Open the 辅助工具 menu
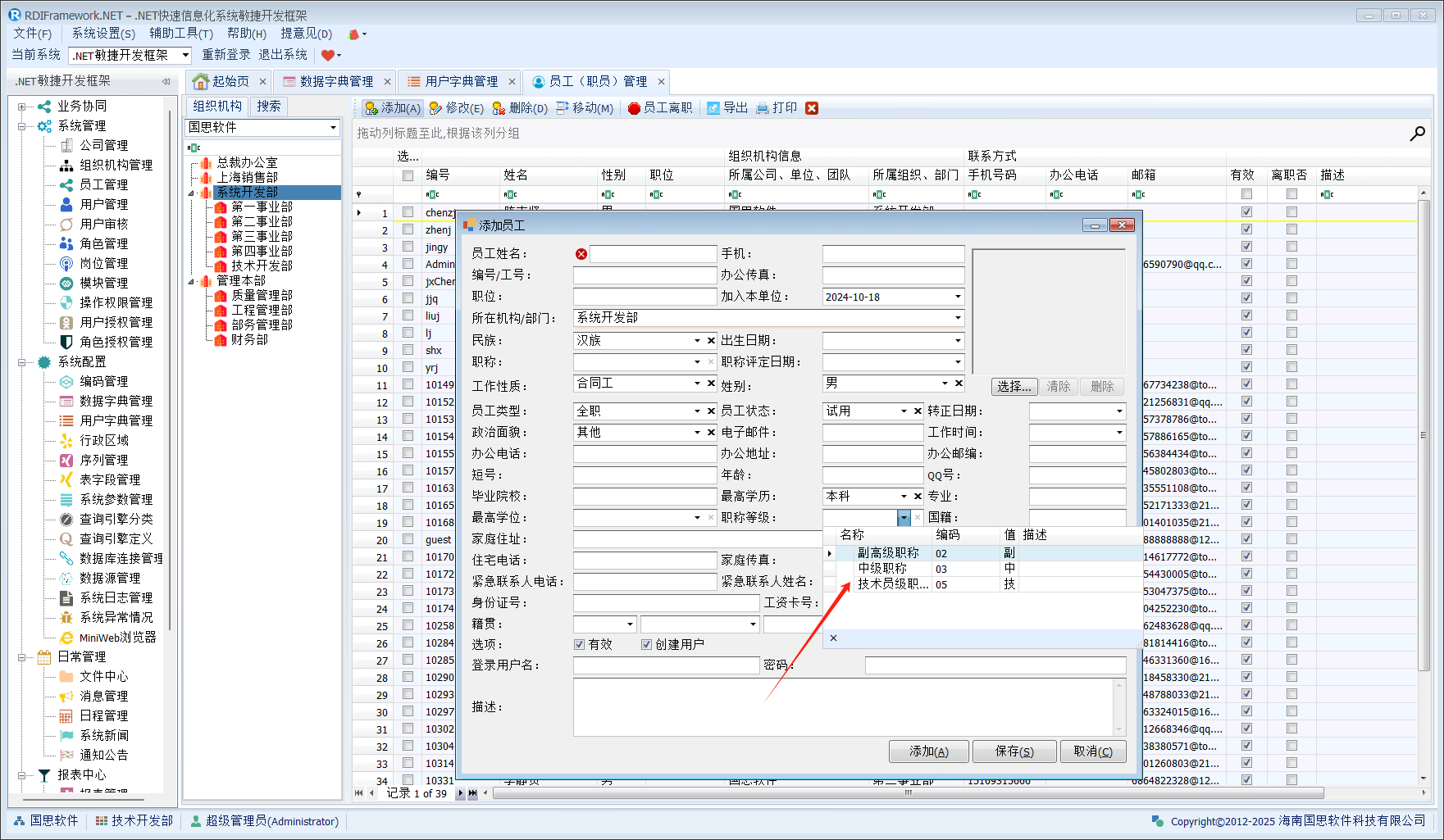This screenshot has height=840, width=1444. click(x=180, y=34)
